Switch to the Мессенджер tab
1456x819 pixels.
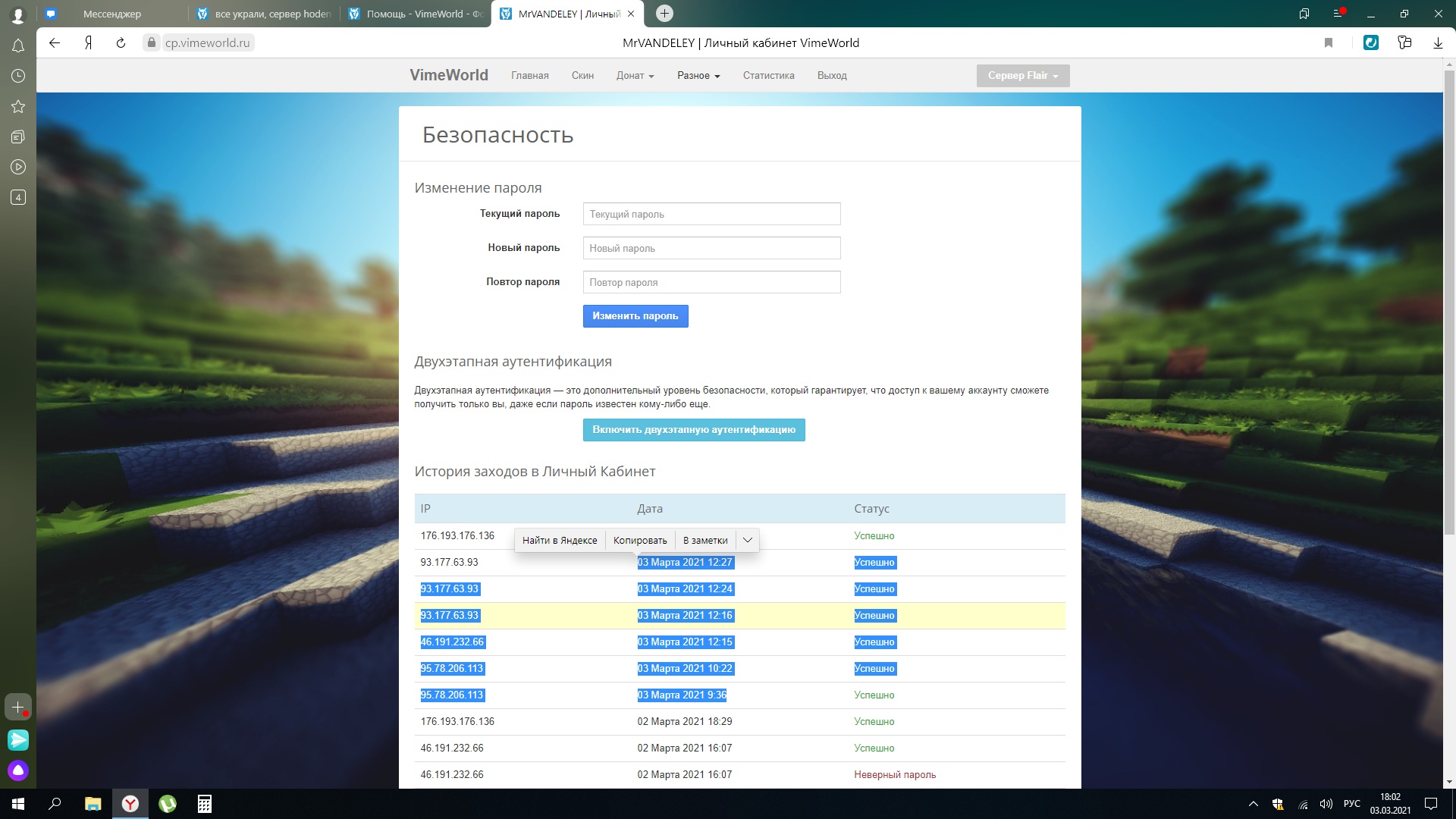pos(112,14)
